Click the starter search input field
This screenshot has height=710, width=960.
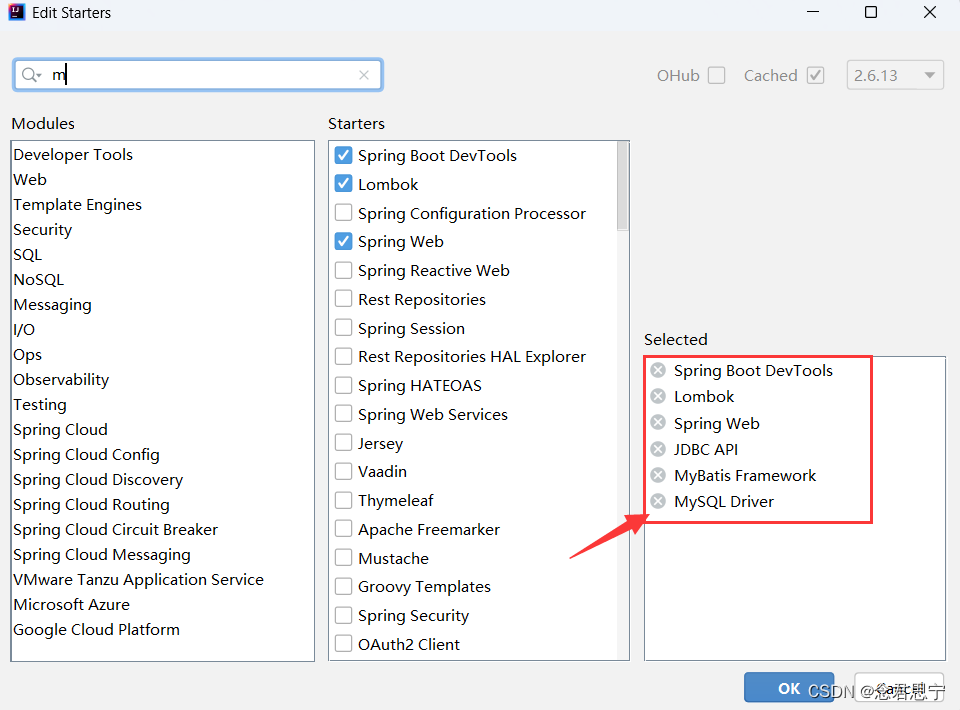(x=197, y=75)
